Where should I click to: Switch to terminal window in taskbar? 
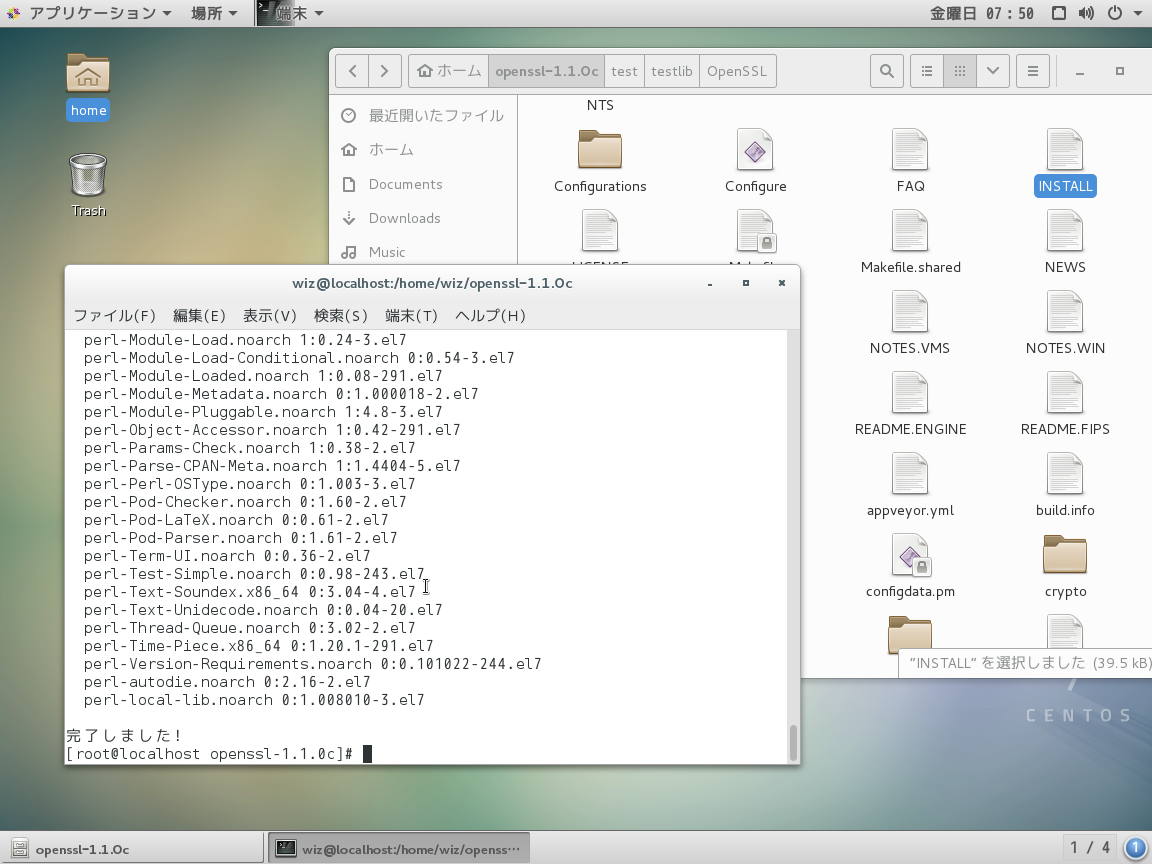point(399,849)
